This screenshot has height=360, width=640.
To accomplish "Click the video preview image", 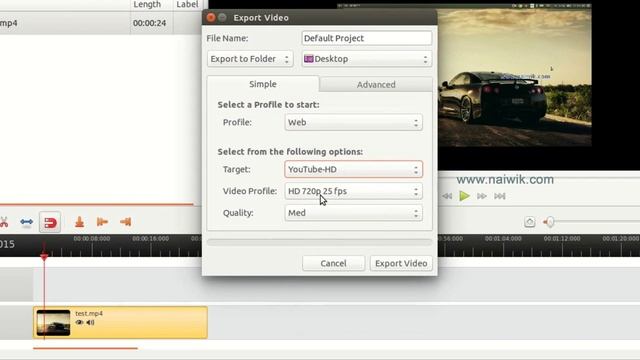I will pyautogui.click(x=514, y=78).
